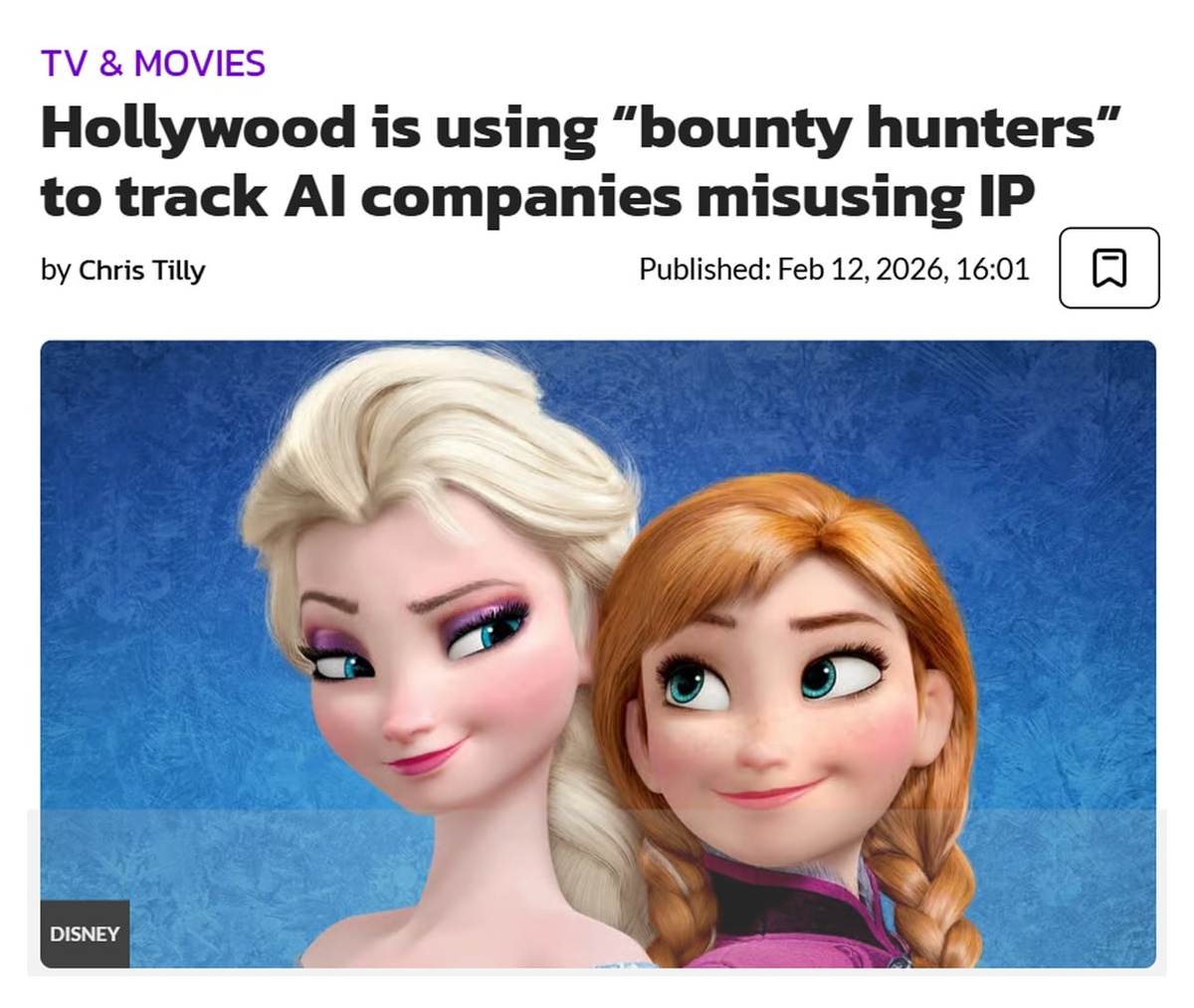Click the 16:01 publish time

click(x=992, y=269)
